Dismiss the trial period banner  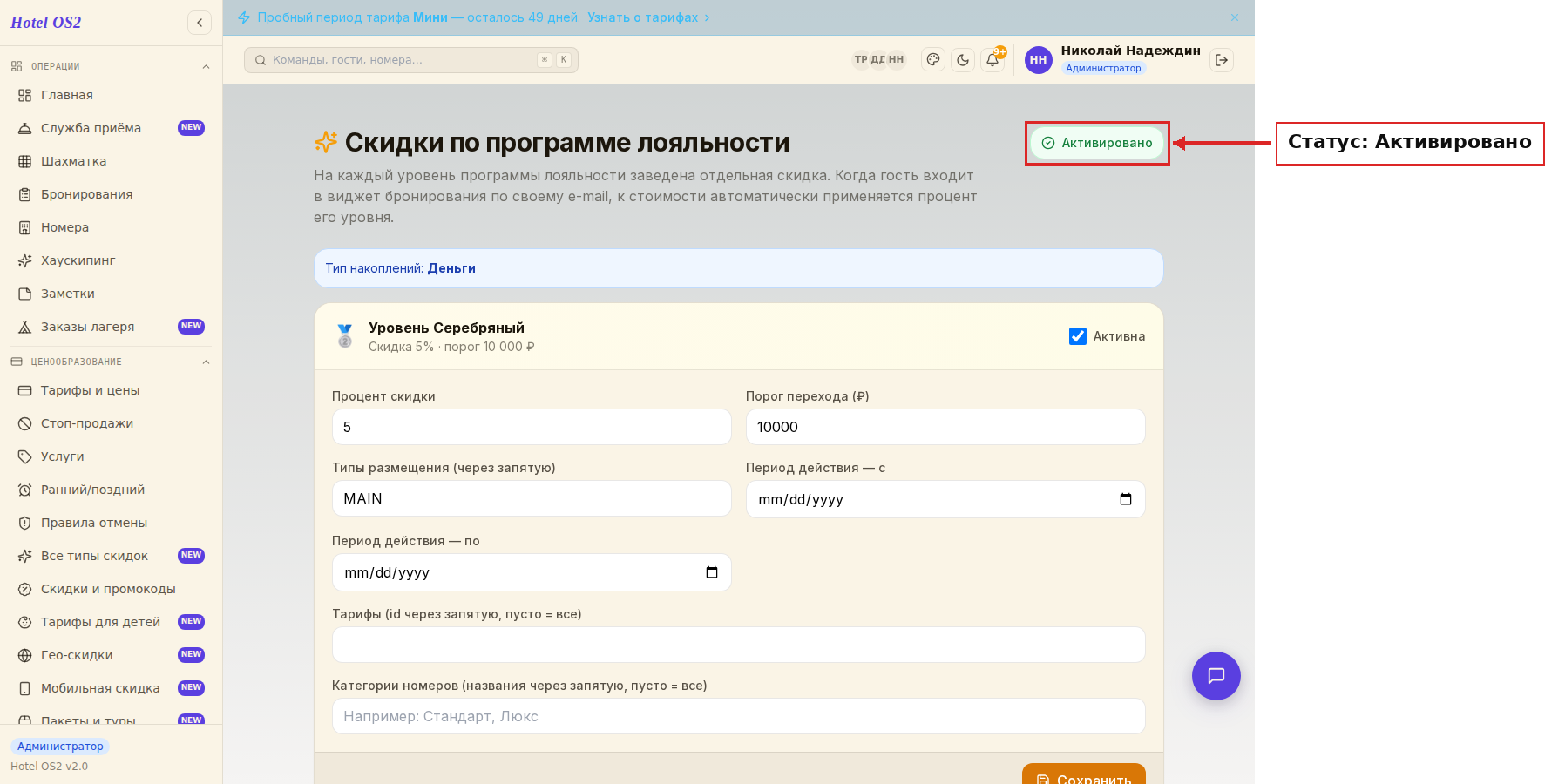(x=1235, y=17)
